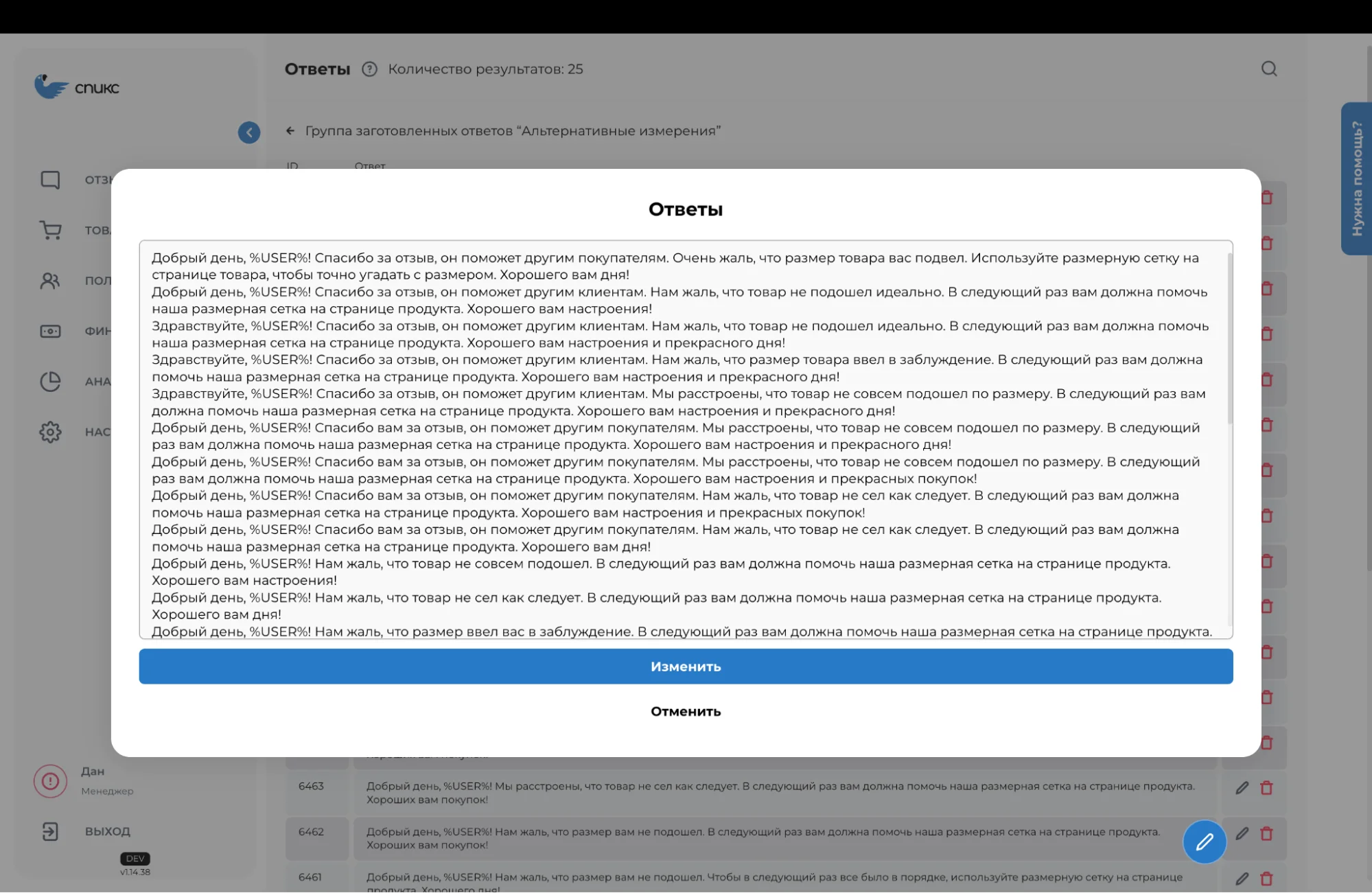This screenshot has height=893, width=1372.
Task: Edit answer 6462 with pencil icon
Action: point(1242,833)
